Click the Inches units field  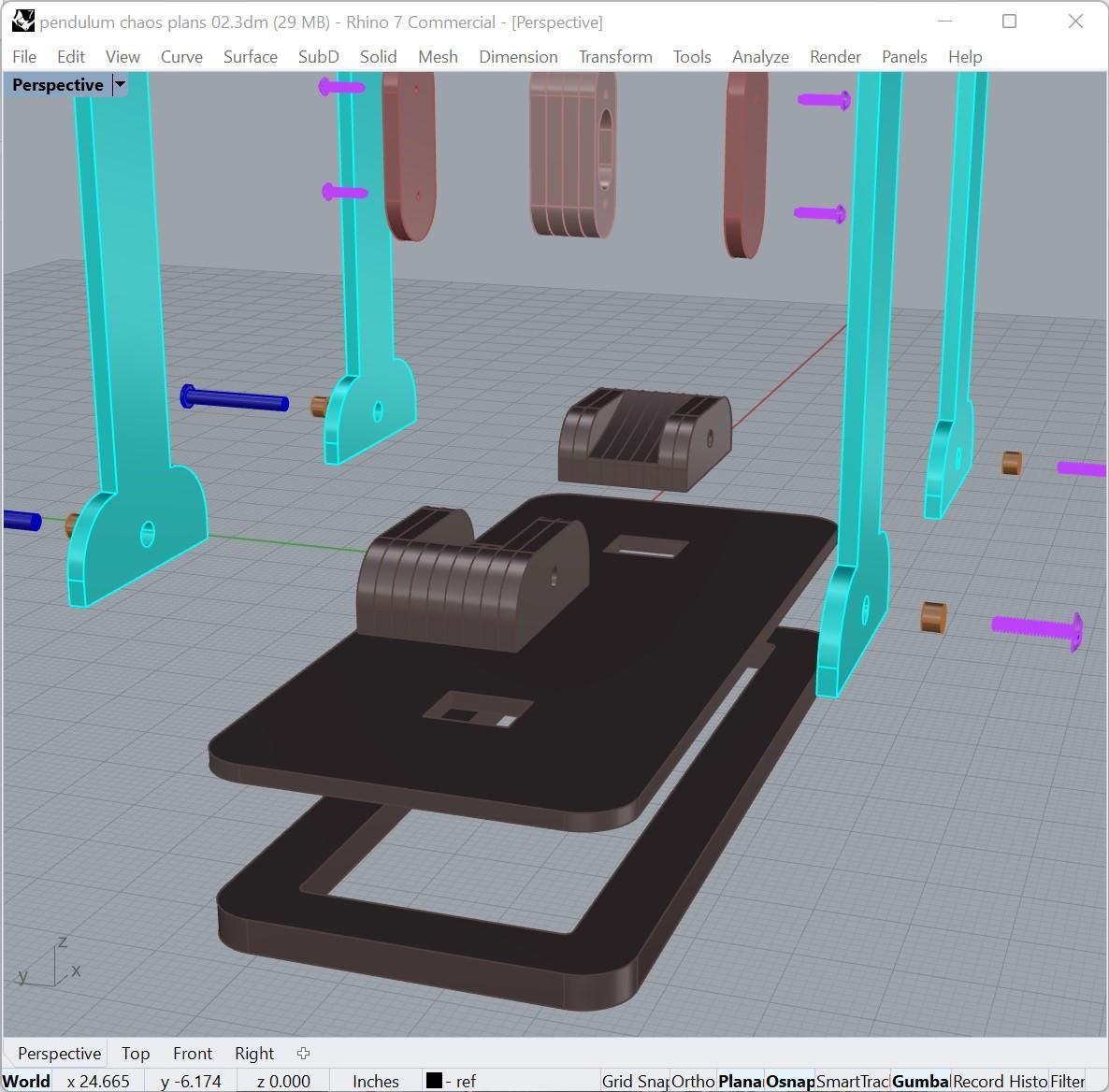coord(376,1081)
